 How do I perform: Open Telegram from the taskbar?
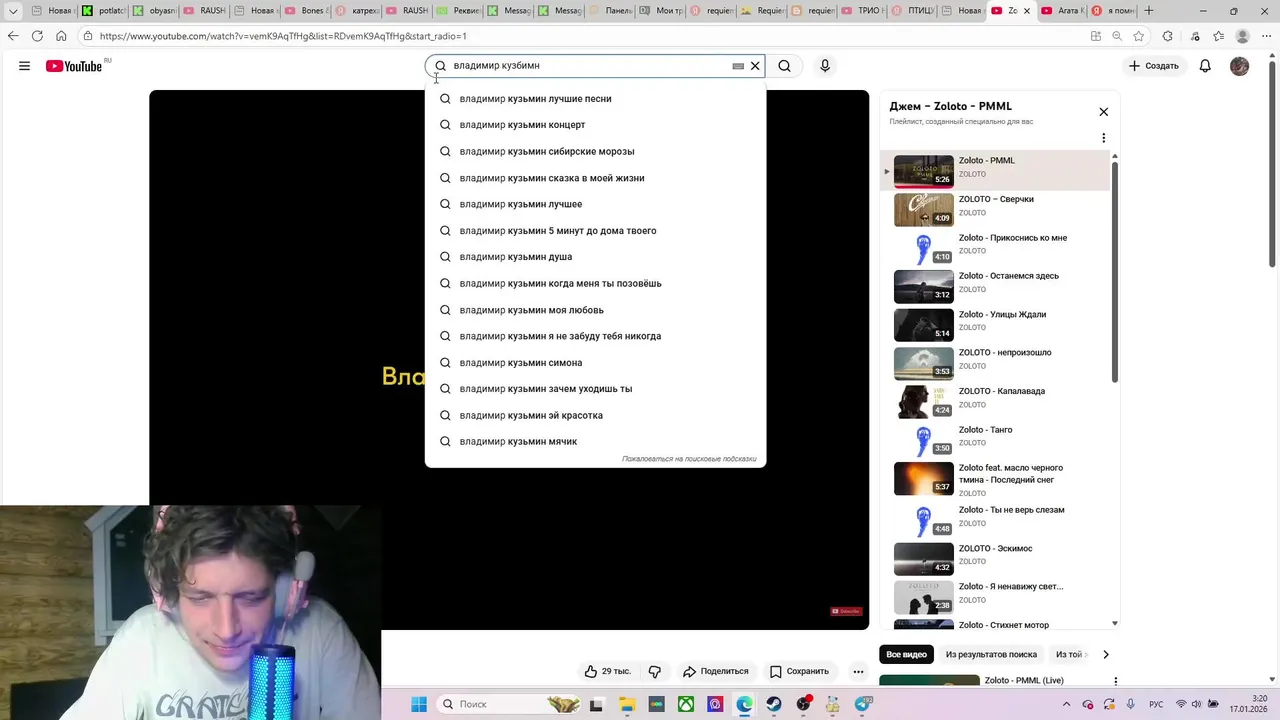pos(863,704)
